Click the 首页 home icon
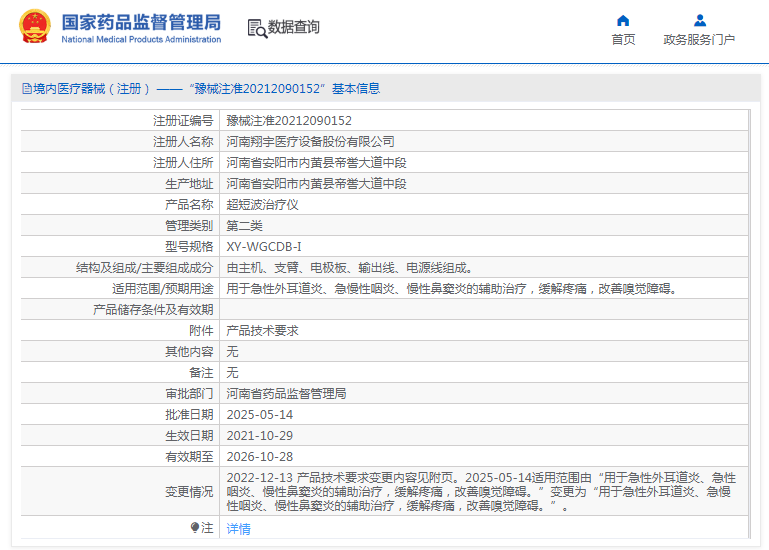The image size is (769, 550). (x=623, y=21)
